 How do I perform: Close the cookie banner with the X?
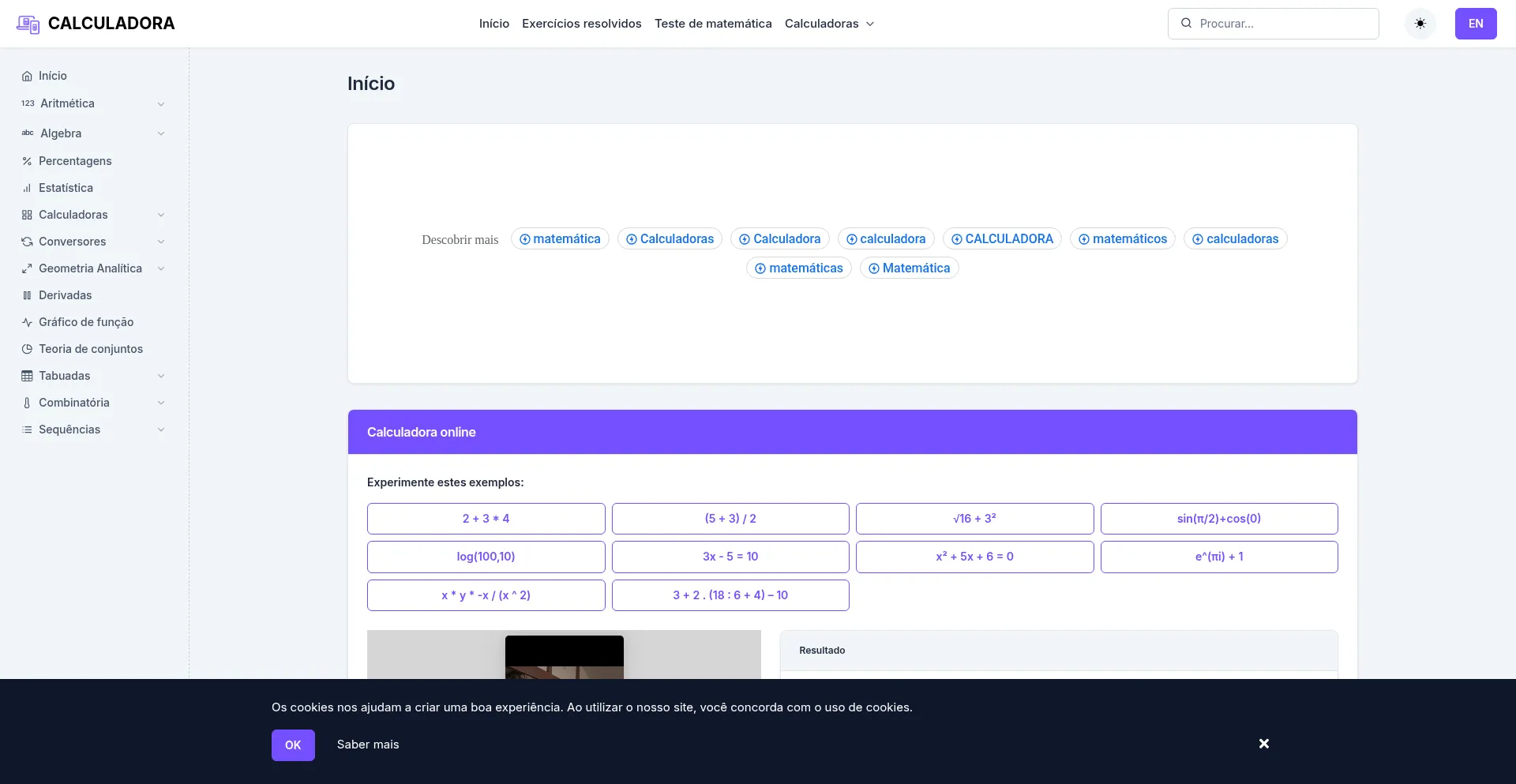pyautogui.click(x=1263, y=744)
